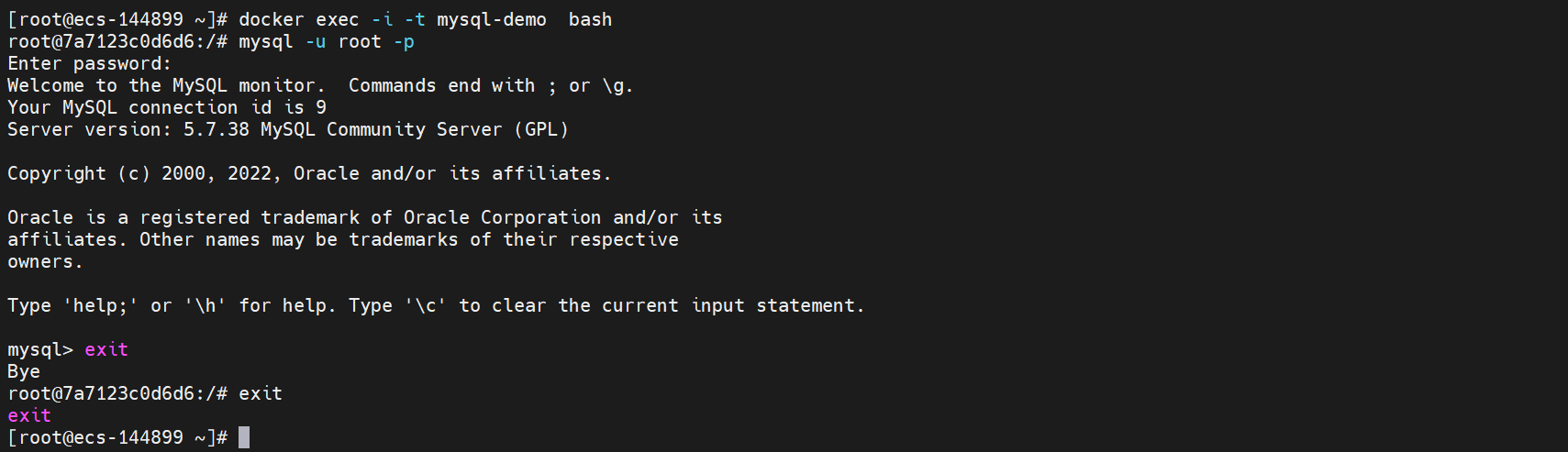Click the pink "exit" after the mysql> prompt
The image size is (1568, 452).
[x=106, y=349]
